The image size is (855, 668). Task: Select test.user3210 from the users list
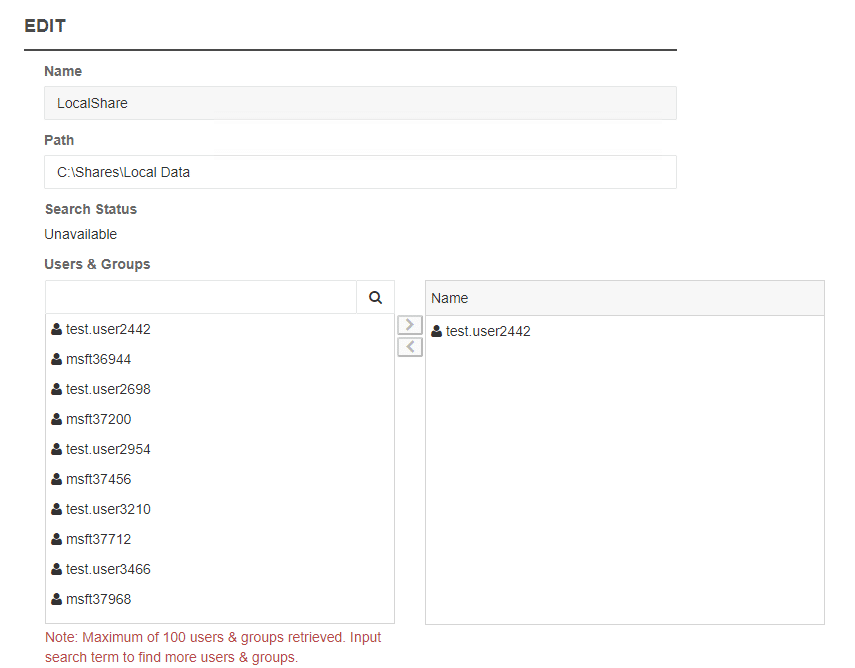108,509
